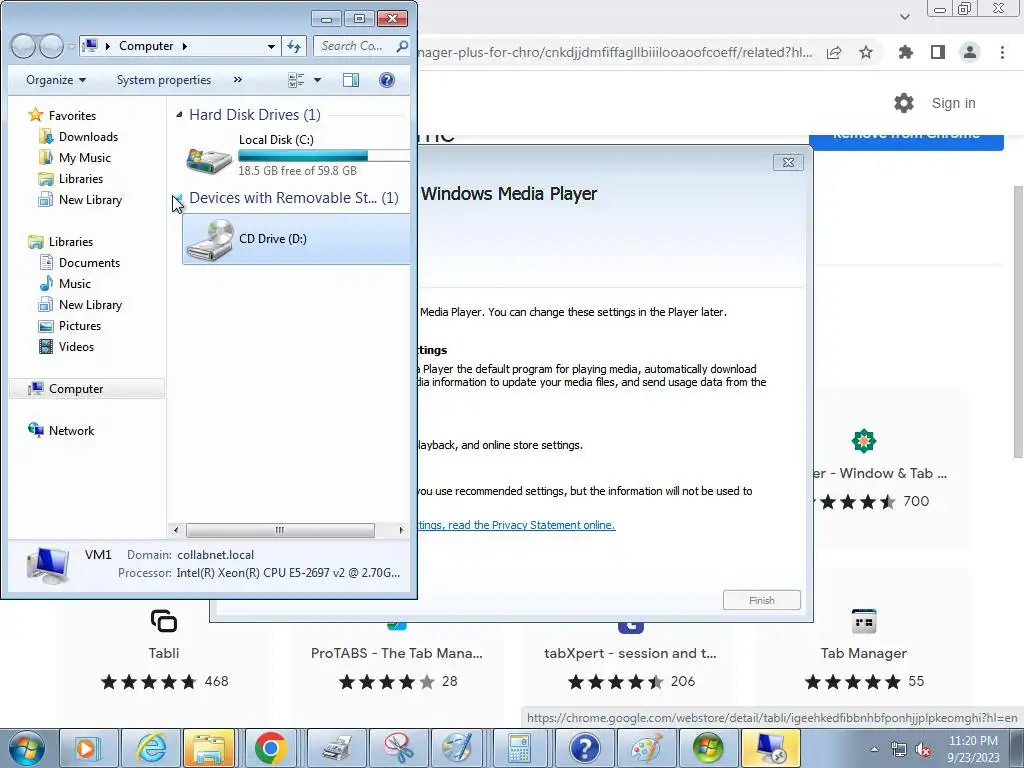Click the Chrome address bar URL
The width and height of the screenshot is (1024, 768).
[615, 52]
